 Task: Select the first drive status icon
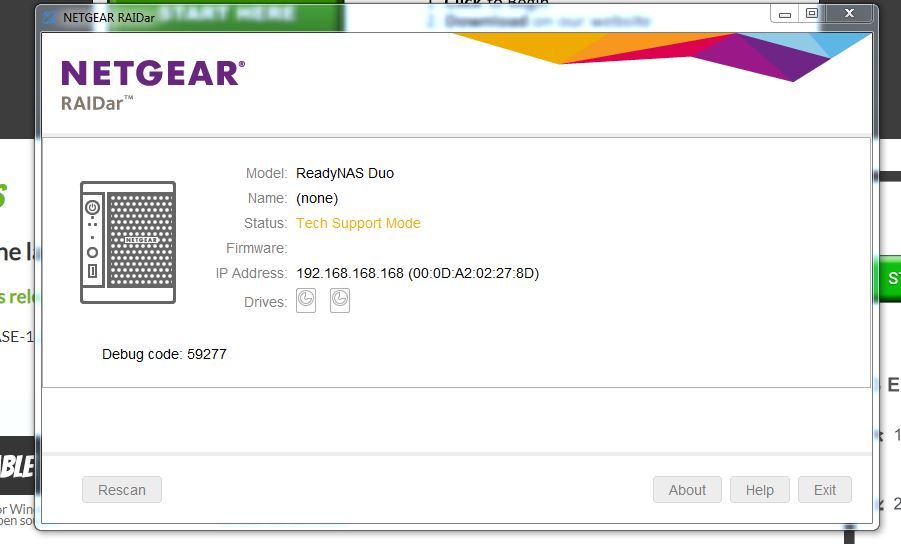(306, 300)
